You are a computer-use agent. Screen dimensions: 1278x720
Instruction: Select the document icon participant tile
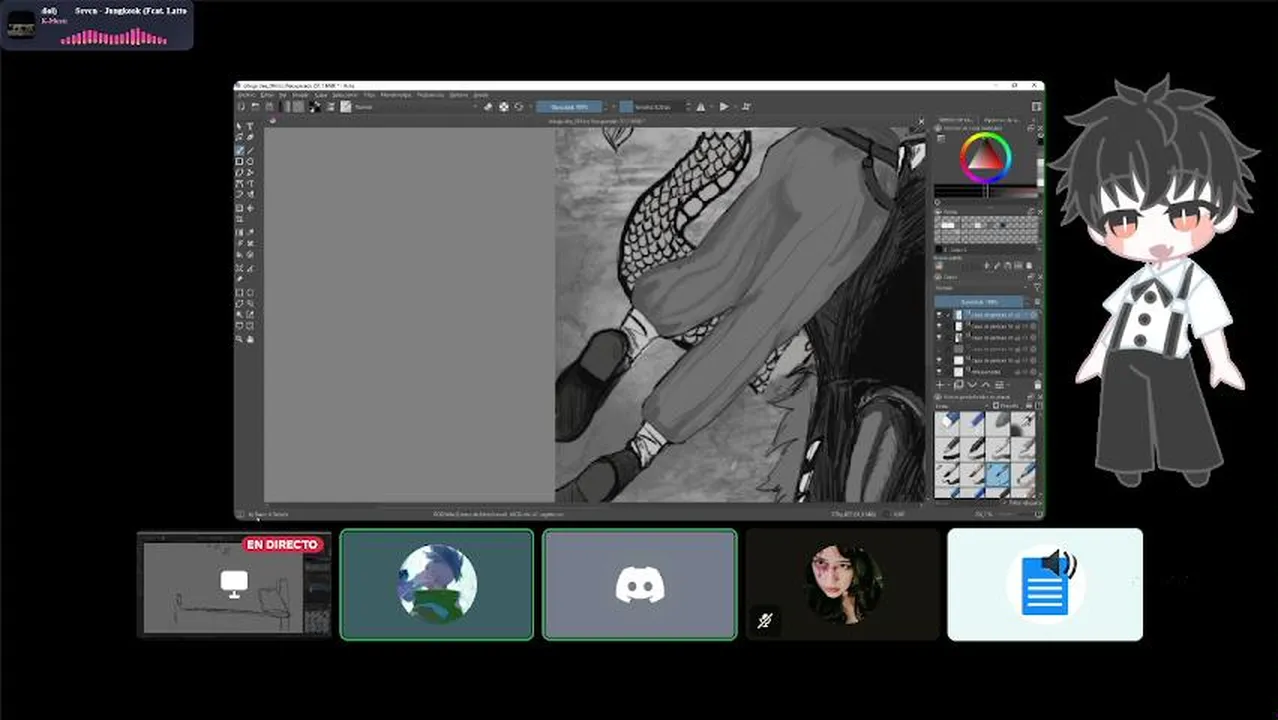click(1045, 585)
